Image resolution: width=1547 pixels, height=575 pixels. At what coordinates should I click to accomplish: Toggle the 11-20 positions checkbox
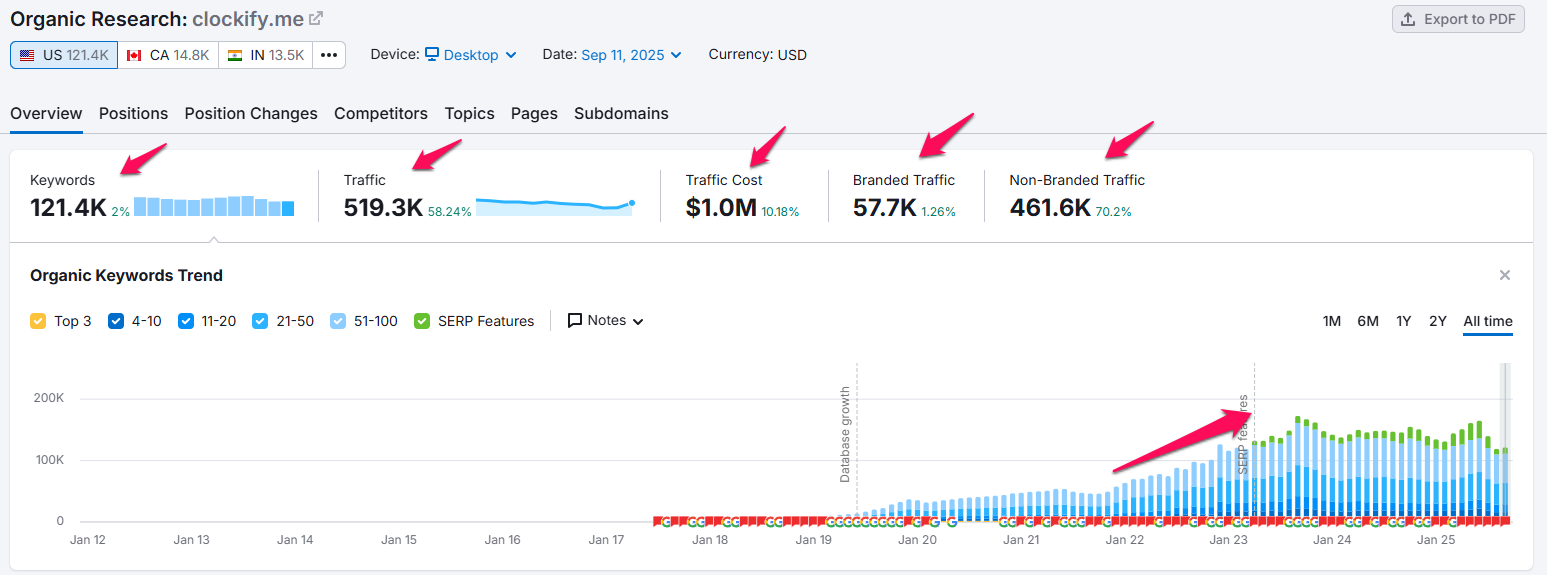point(186,321)
